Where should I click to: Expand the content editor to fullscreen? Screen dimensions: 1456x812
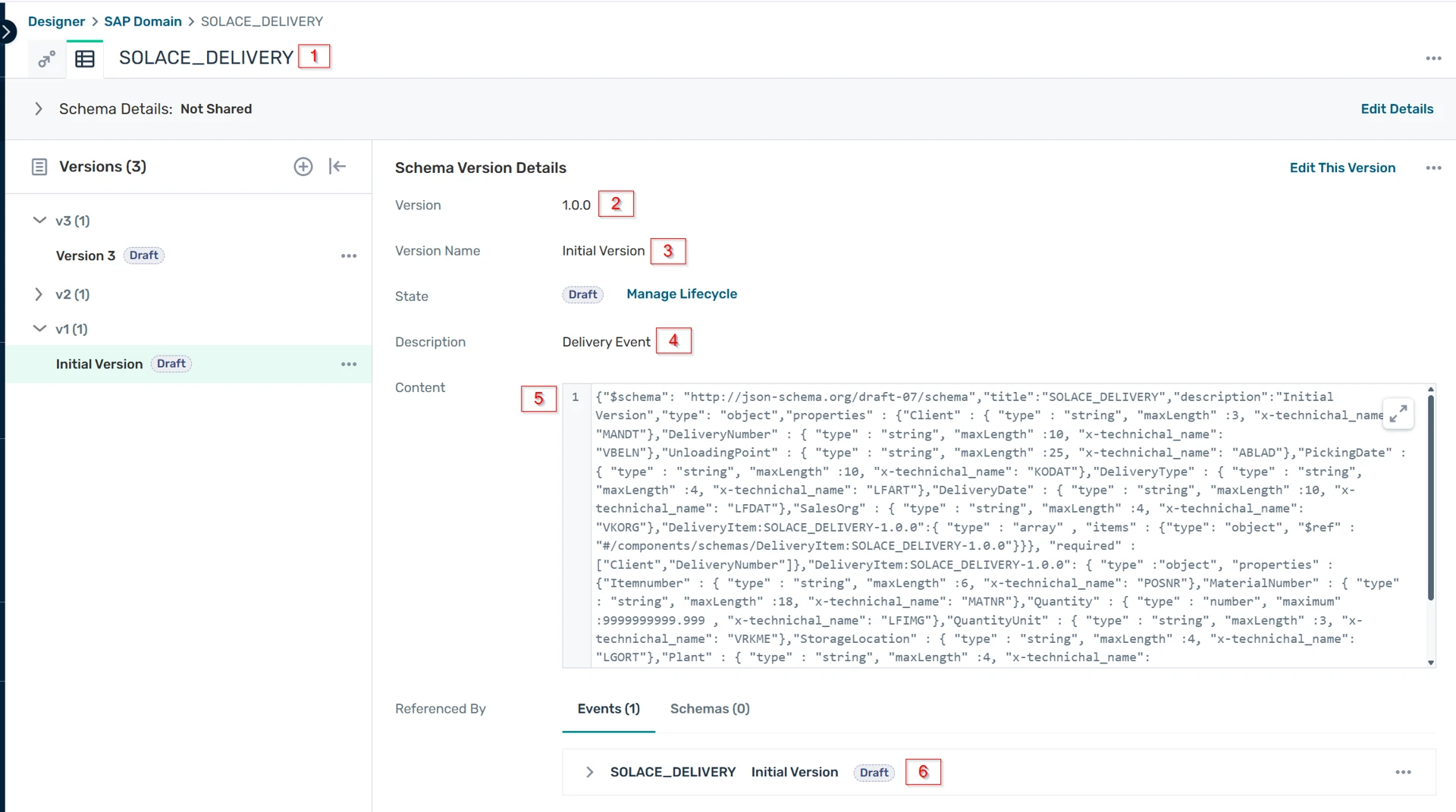[1398, 413]
